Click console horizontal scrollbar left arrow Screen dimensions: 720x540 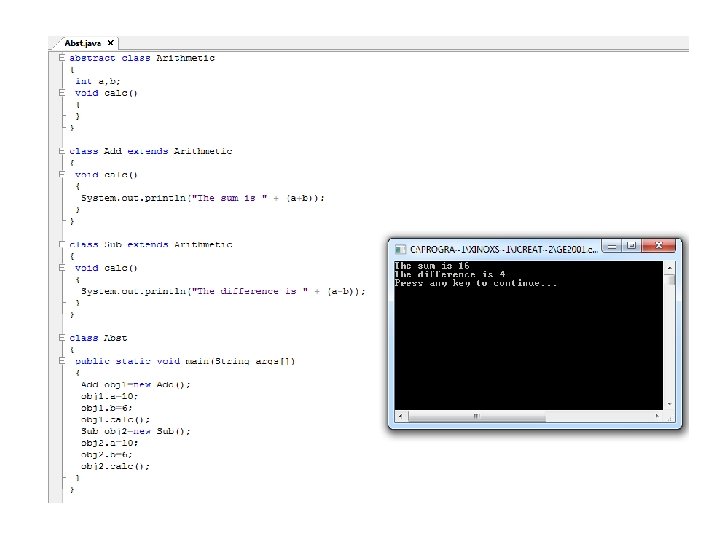(401, 416)
